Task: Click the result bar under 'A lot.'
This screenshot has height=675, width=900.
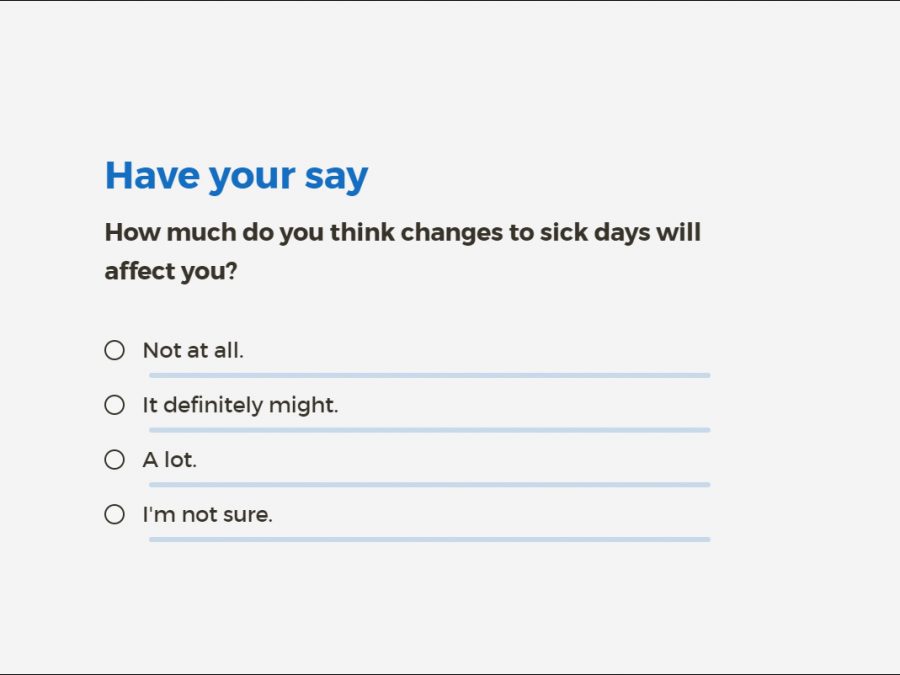Action: 429,485
